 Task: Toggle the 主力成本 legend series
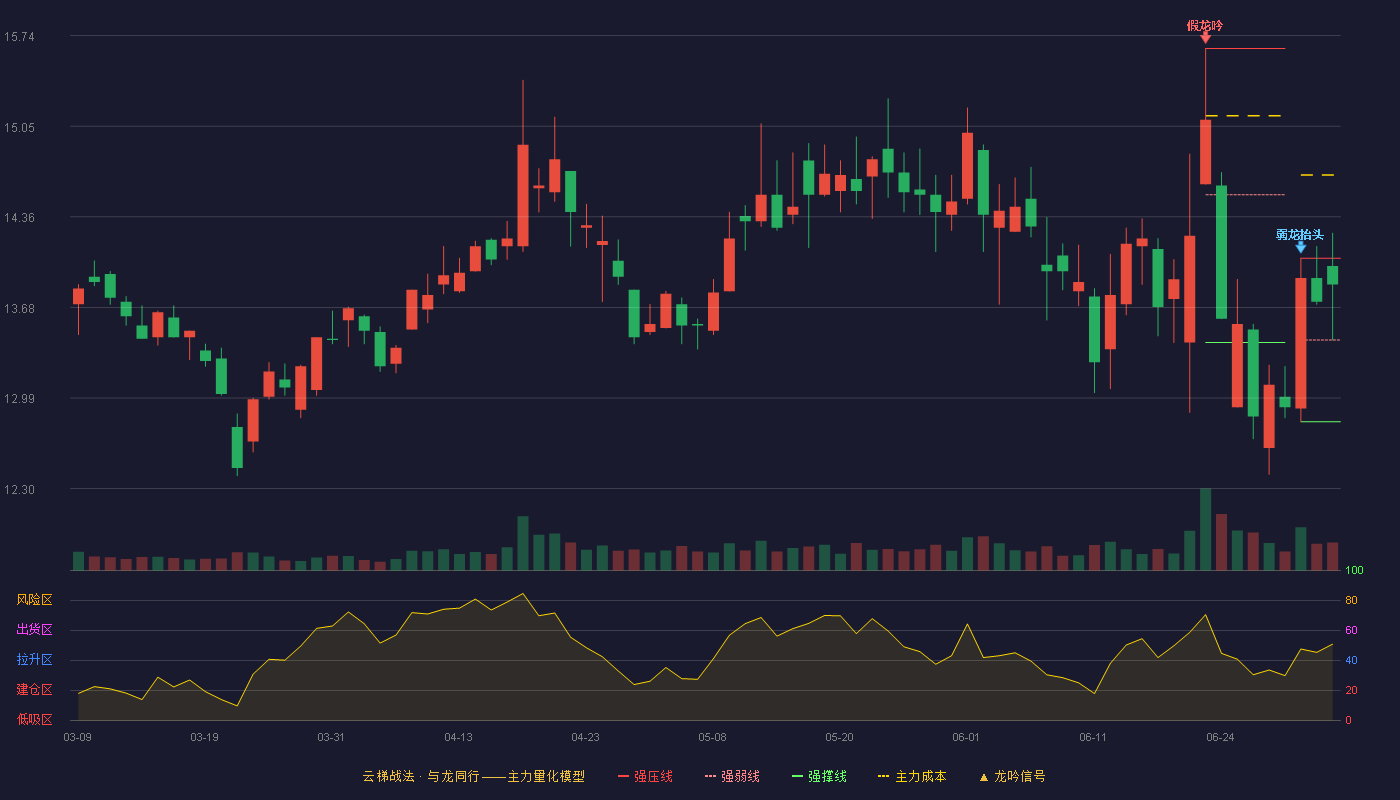pos(911,776)
